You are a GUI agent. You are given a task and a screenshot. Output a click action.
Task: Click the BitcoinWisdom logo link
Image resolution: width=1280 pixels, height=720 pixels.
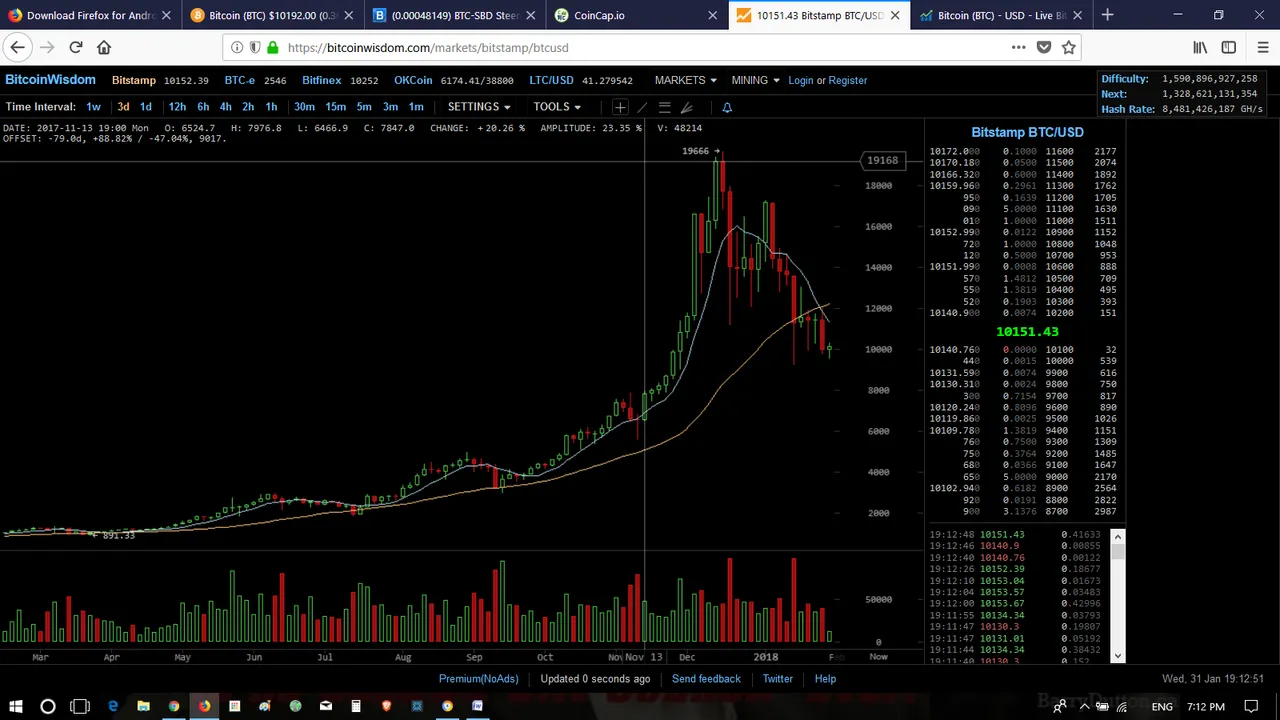(x=50, y=80)
